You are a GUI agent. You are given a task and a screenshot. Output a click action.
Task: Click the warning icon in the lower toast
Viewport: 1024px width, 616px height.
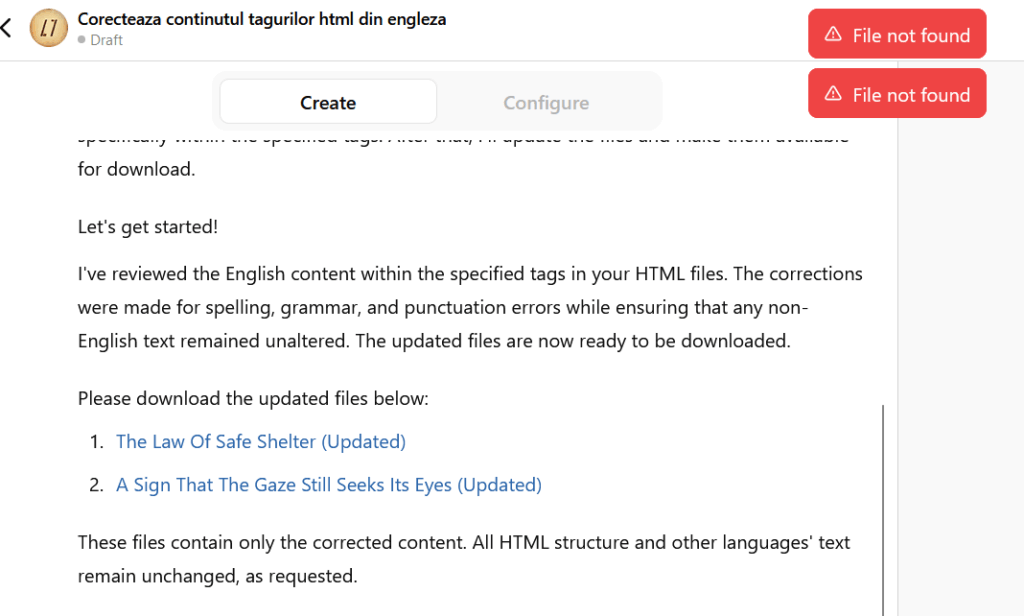(832, 94)
